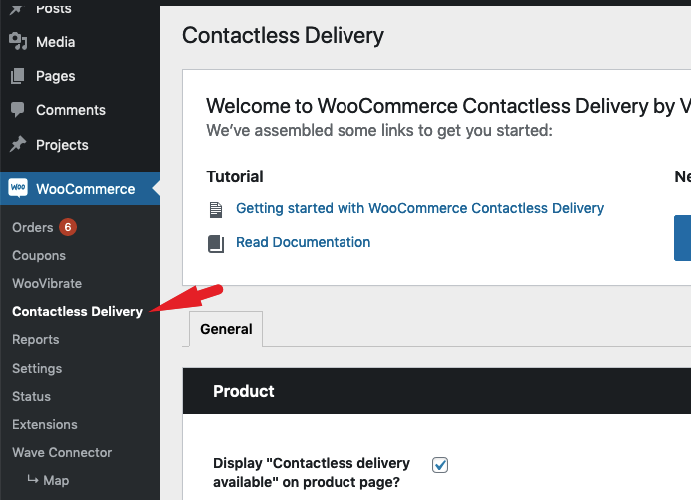Click the Media library icon

18,41
